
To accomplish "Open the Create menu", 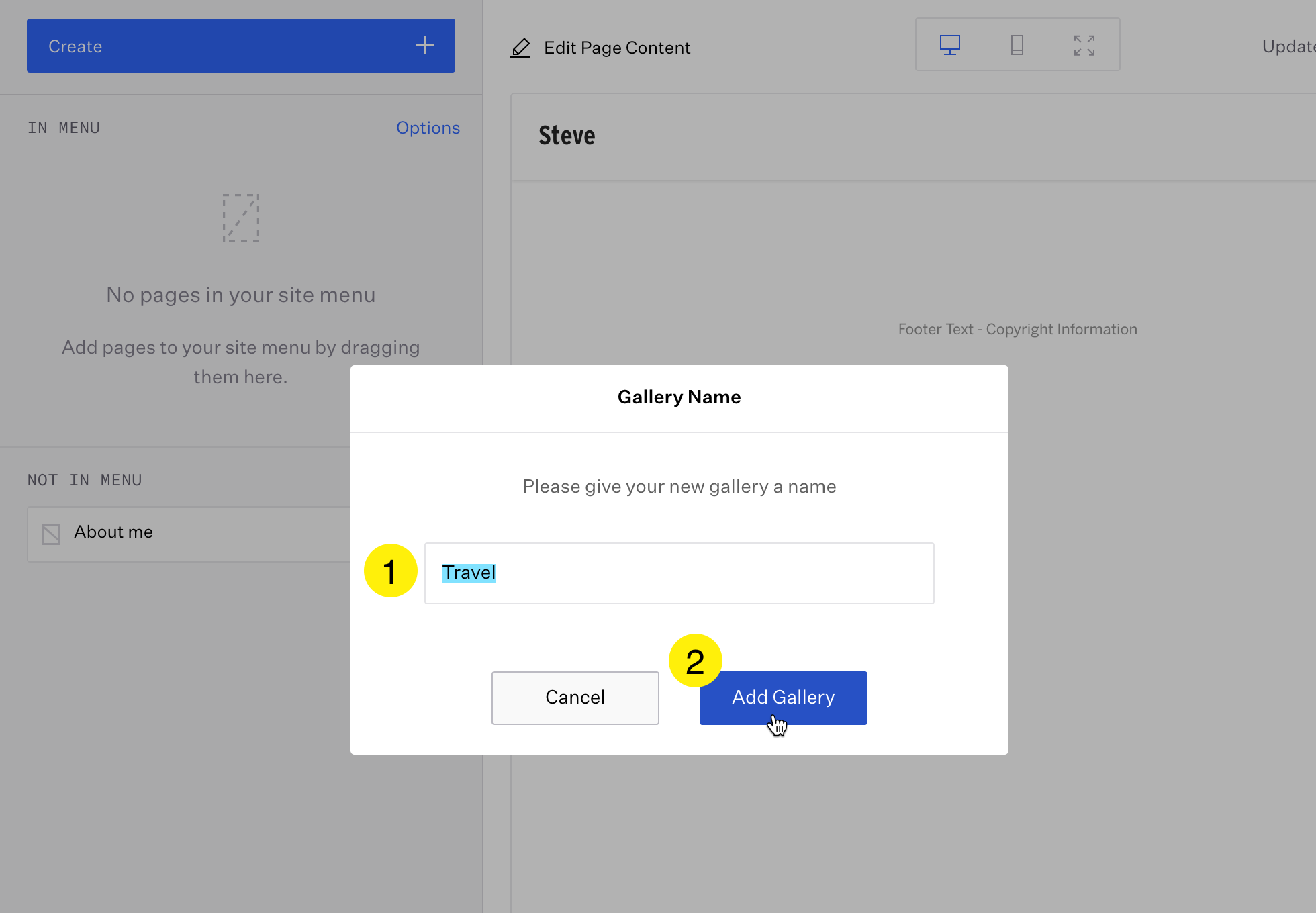I will tap(240, 45).
